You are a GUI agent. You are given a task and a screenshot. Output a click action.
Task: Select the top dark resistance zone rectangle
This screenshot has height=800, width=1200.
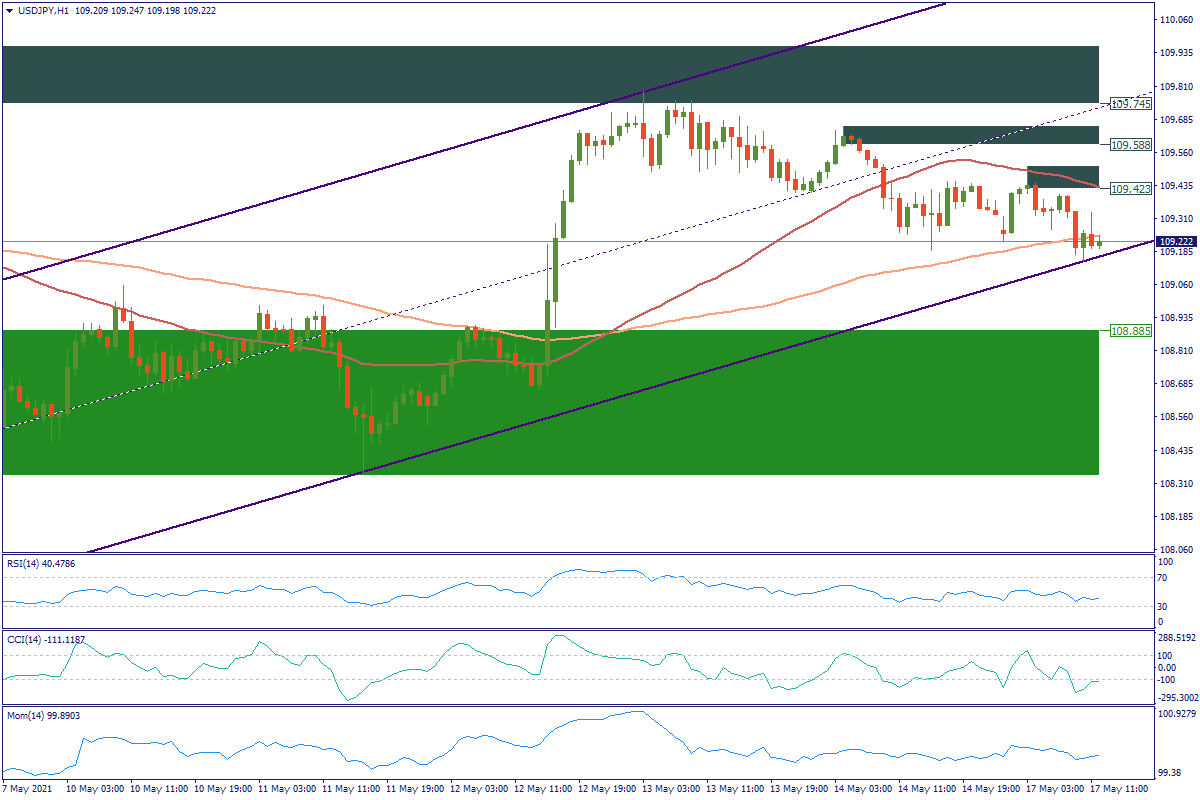click(550, 74)
